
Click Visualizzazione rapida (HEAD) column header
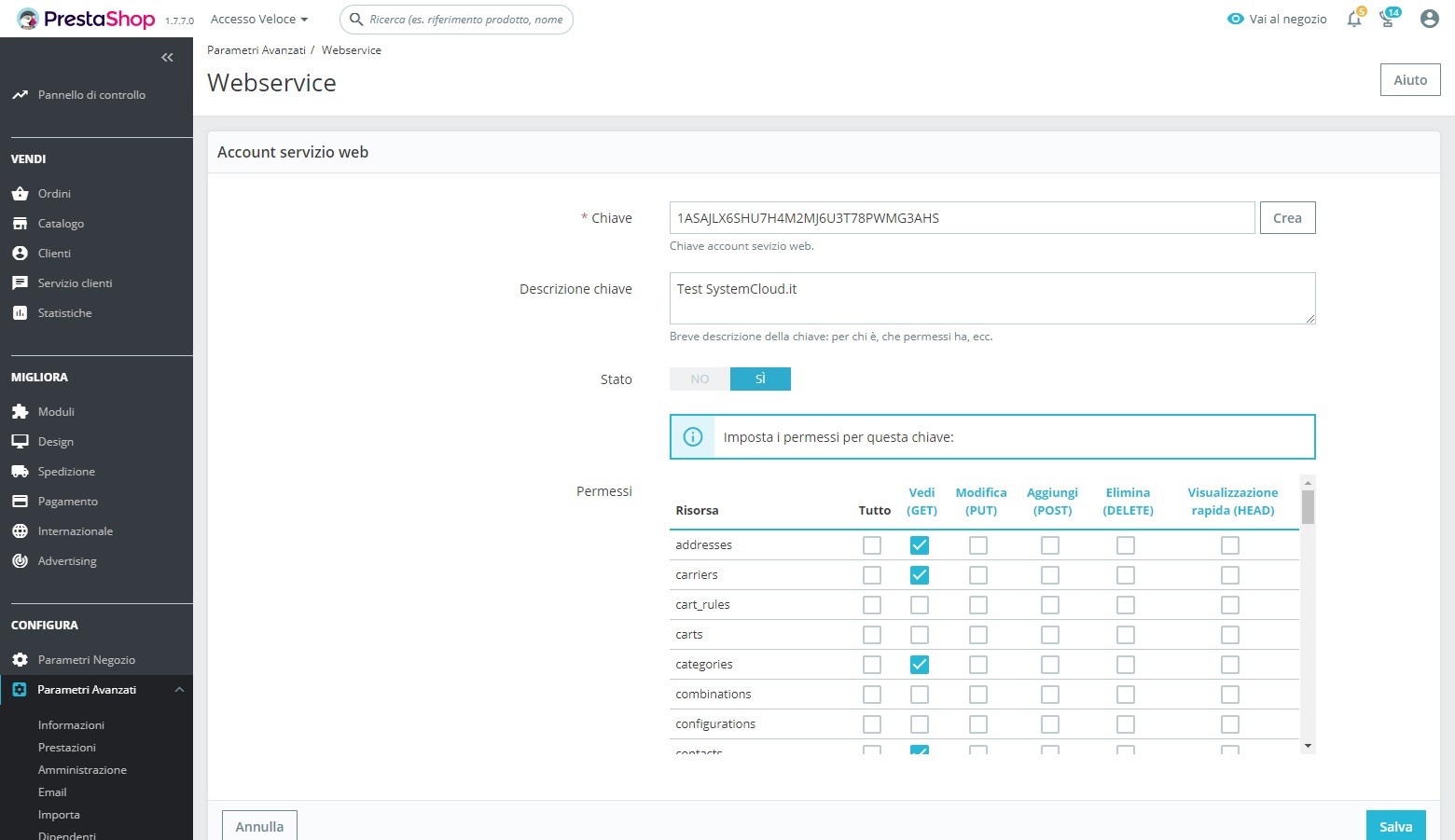(x=1233, y=502)
